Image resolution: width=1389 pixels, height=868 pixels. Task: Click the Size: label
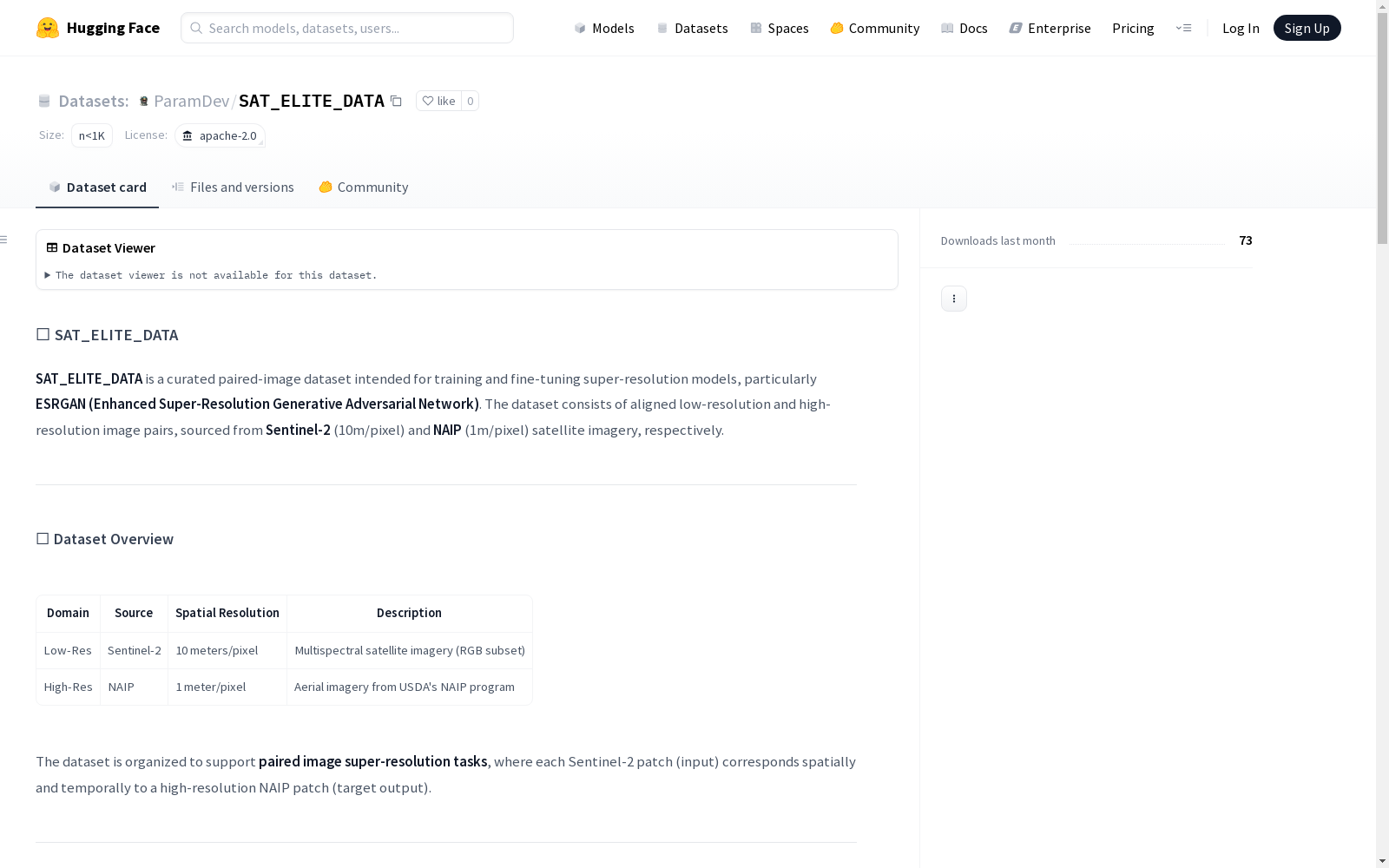51,135
